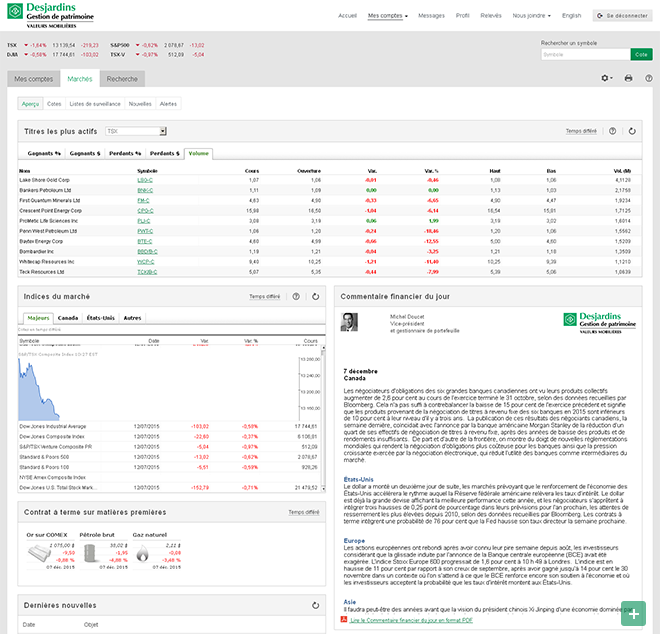Viewport: 660px width, 634px height.
Task: Open symbol link for First Quantum Minerals
Action: (x=143, y=200)
